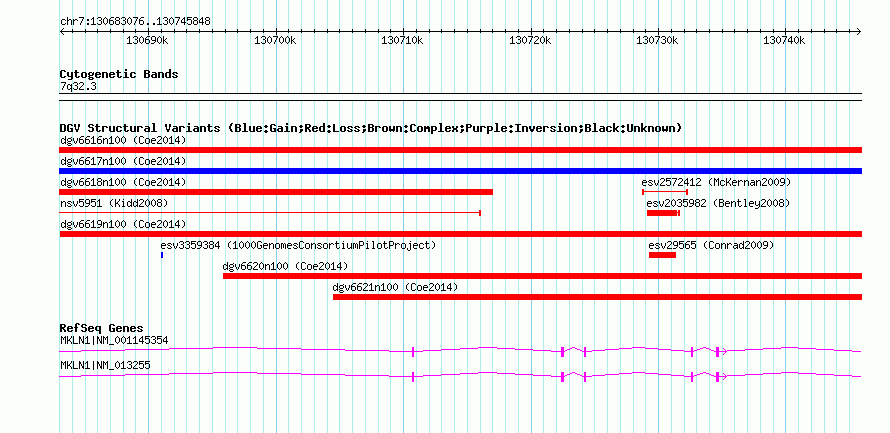This screenshot has height=433, width=890.
Task: Click the first exon of MKLN1|NM_001145354
Action: [413, 351]
